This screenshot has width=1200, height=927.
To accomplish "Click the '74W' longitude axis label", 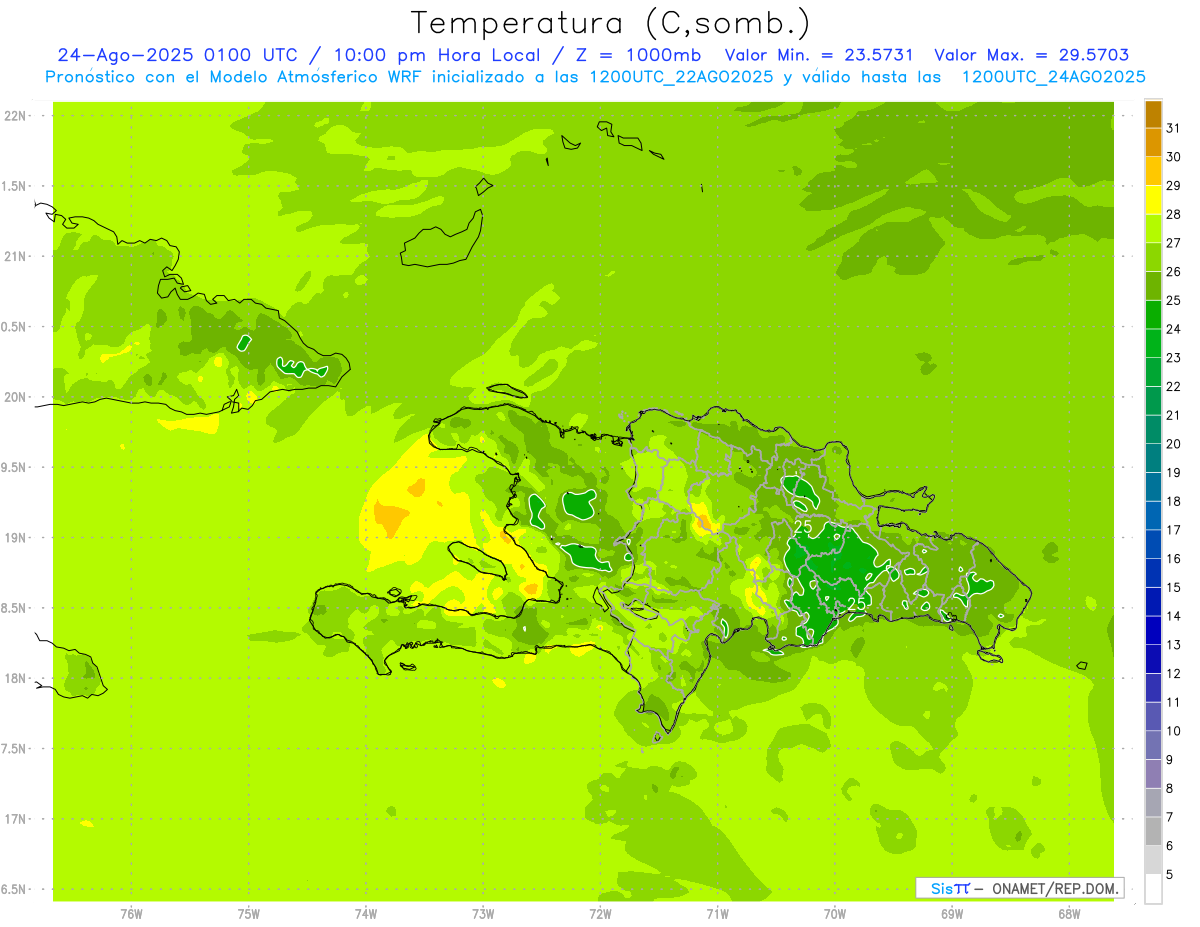I will (x=366, y=914).
